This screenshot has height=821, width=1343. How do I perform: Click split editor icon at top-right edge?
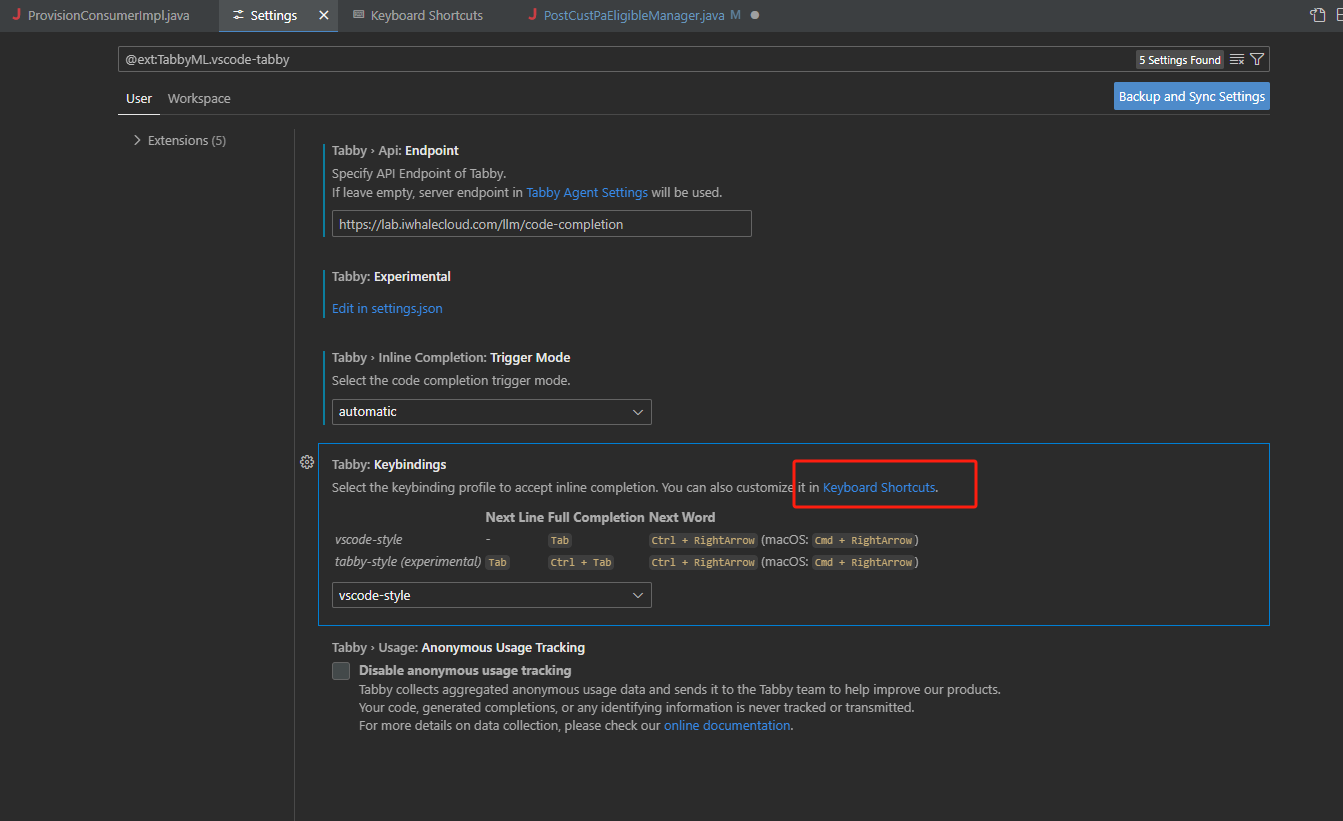click(x=1339, y=15)
